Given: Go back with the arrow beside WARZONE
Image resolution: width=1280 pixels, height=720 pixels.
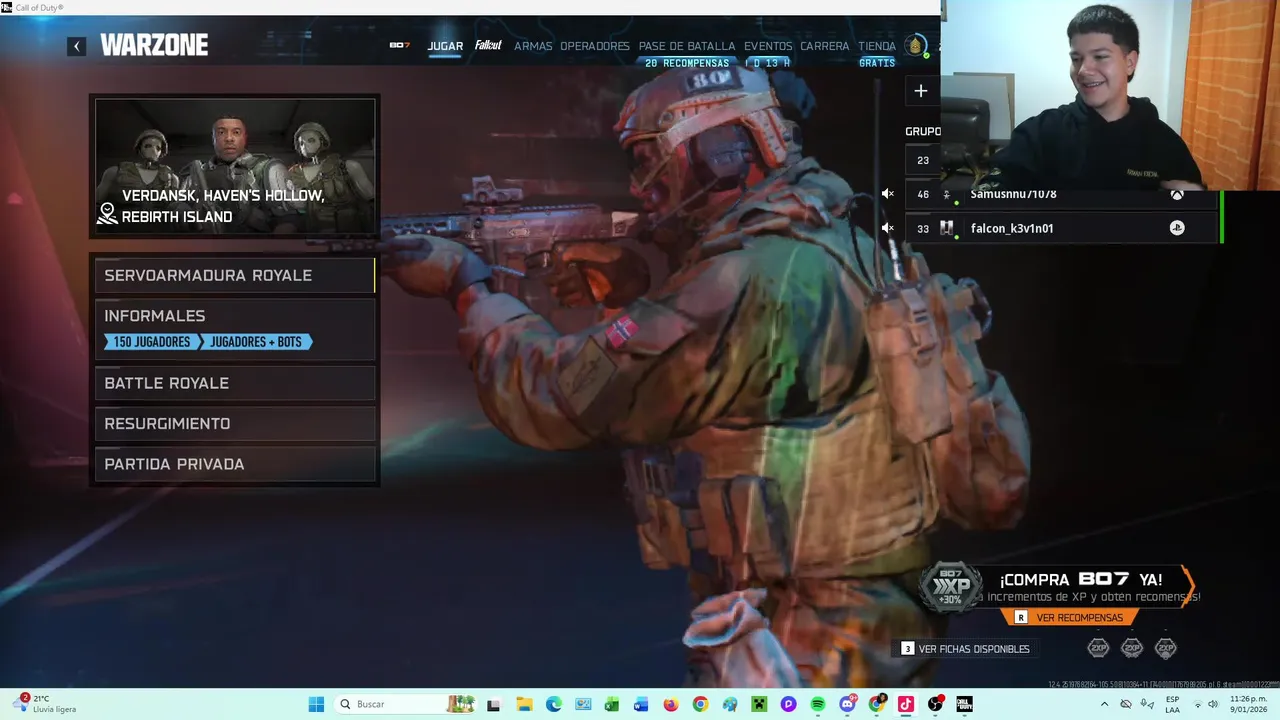Looking at the screenshot, I should point(77,46).
